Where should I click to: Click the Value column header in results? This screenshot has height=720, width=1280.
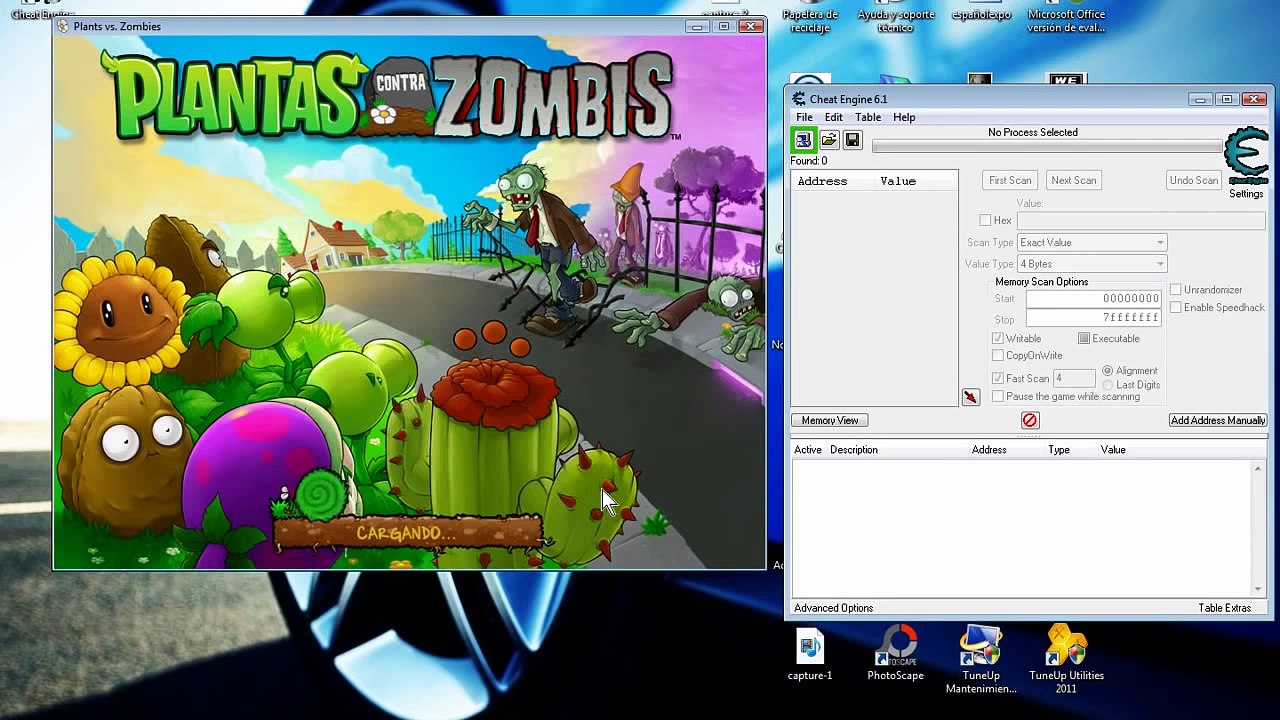coord(898,182)
